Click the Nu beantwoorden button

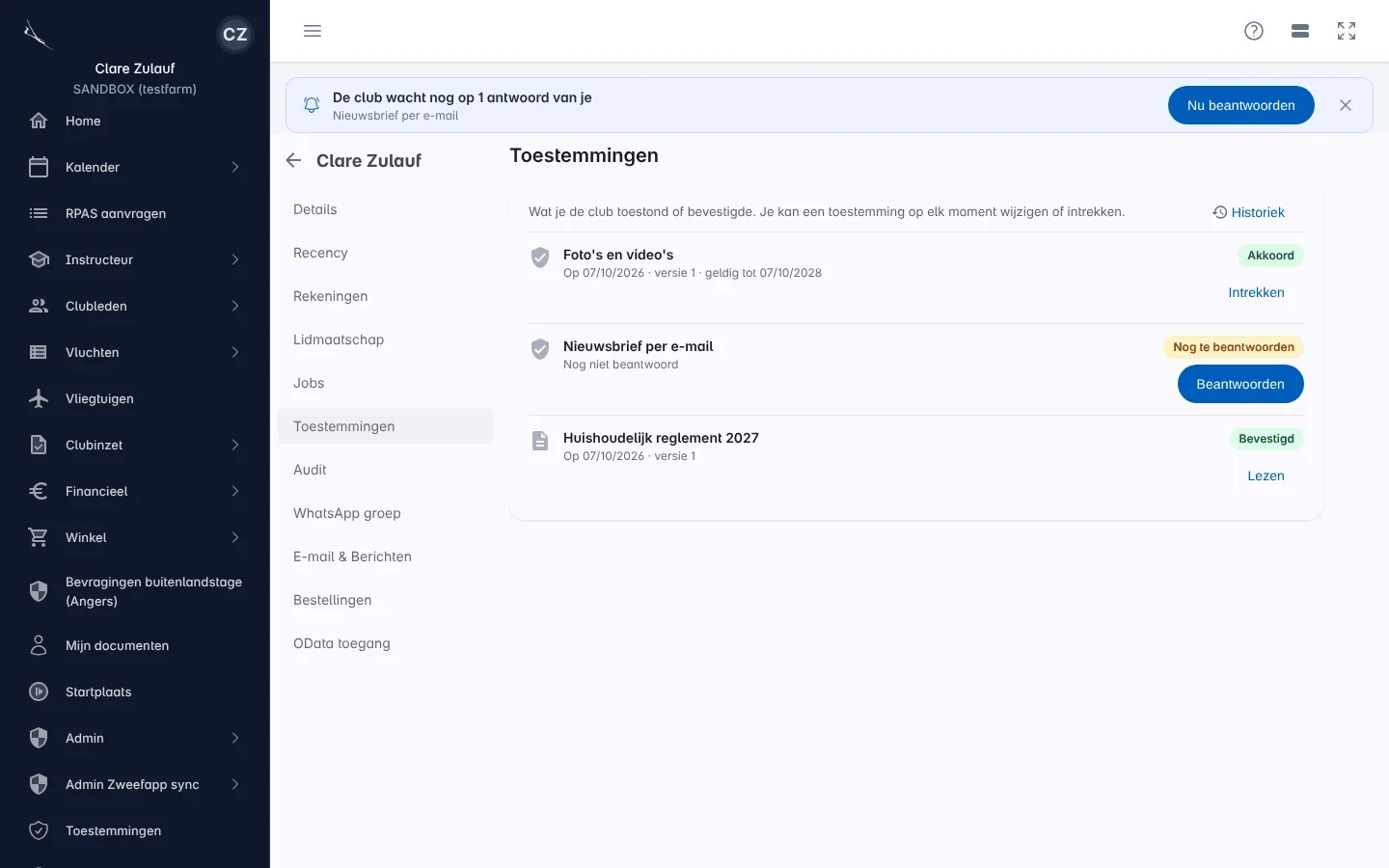tap(1241, 105)
